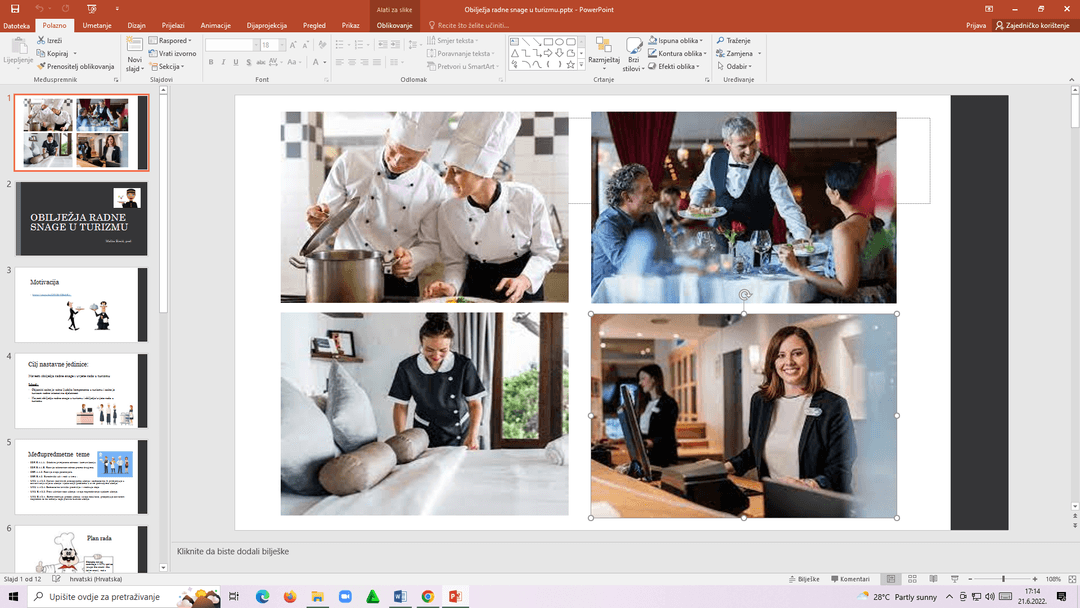The height and width of the screenshot is (608, 1080).
Task: Select slide 3 Motivacija thumbnail
Action: coord(82,304)
